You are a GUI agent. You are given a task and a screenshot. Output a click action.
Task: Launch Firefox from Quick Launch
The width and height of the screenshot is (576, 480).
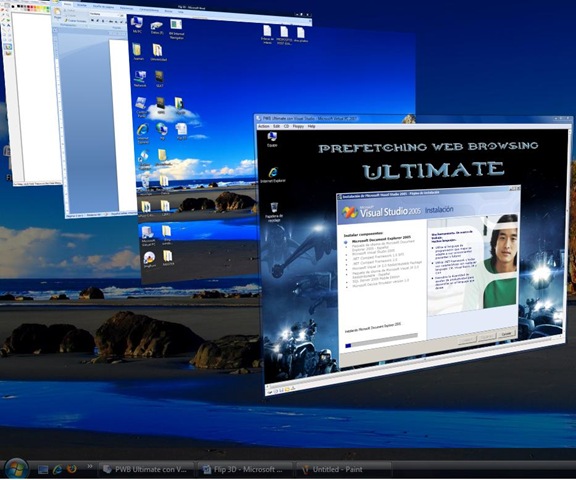click(x=72, y=469)
